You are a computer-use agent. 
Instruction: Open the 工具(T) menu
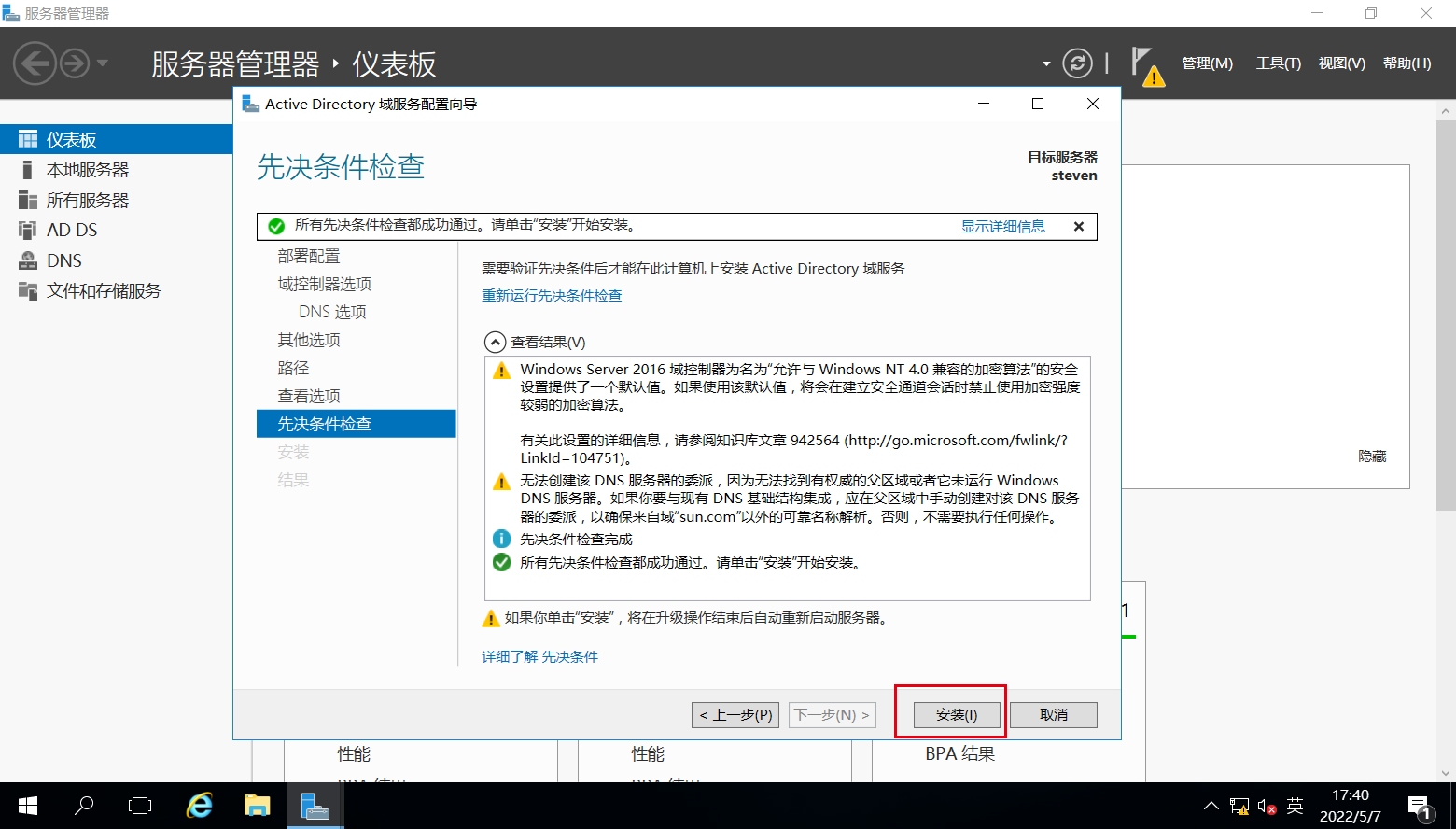1278,63
